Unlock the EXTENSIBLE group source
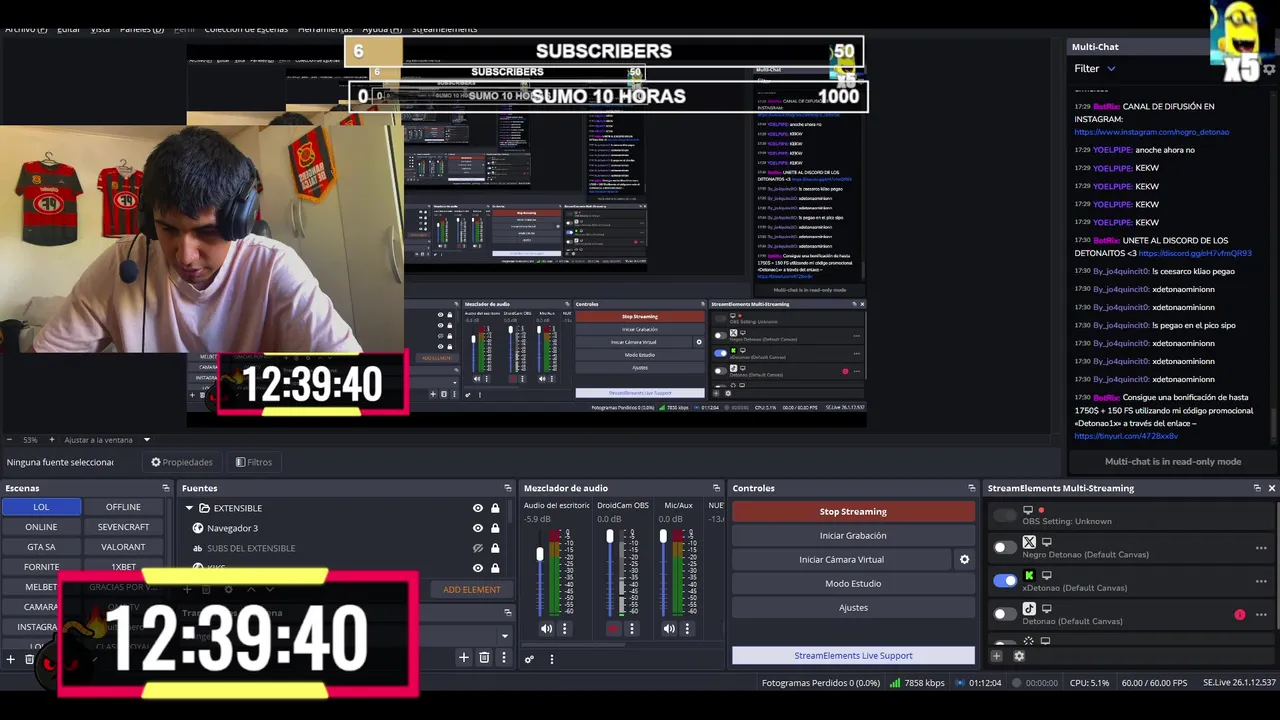The image size is (1280, 720). tap(495, 508)
